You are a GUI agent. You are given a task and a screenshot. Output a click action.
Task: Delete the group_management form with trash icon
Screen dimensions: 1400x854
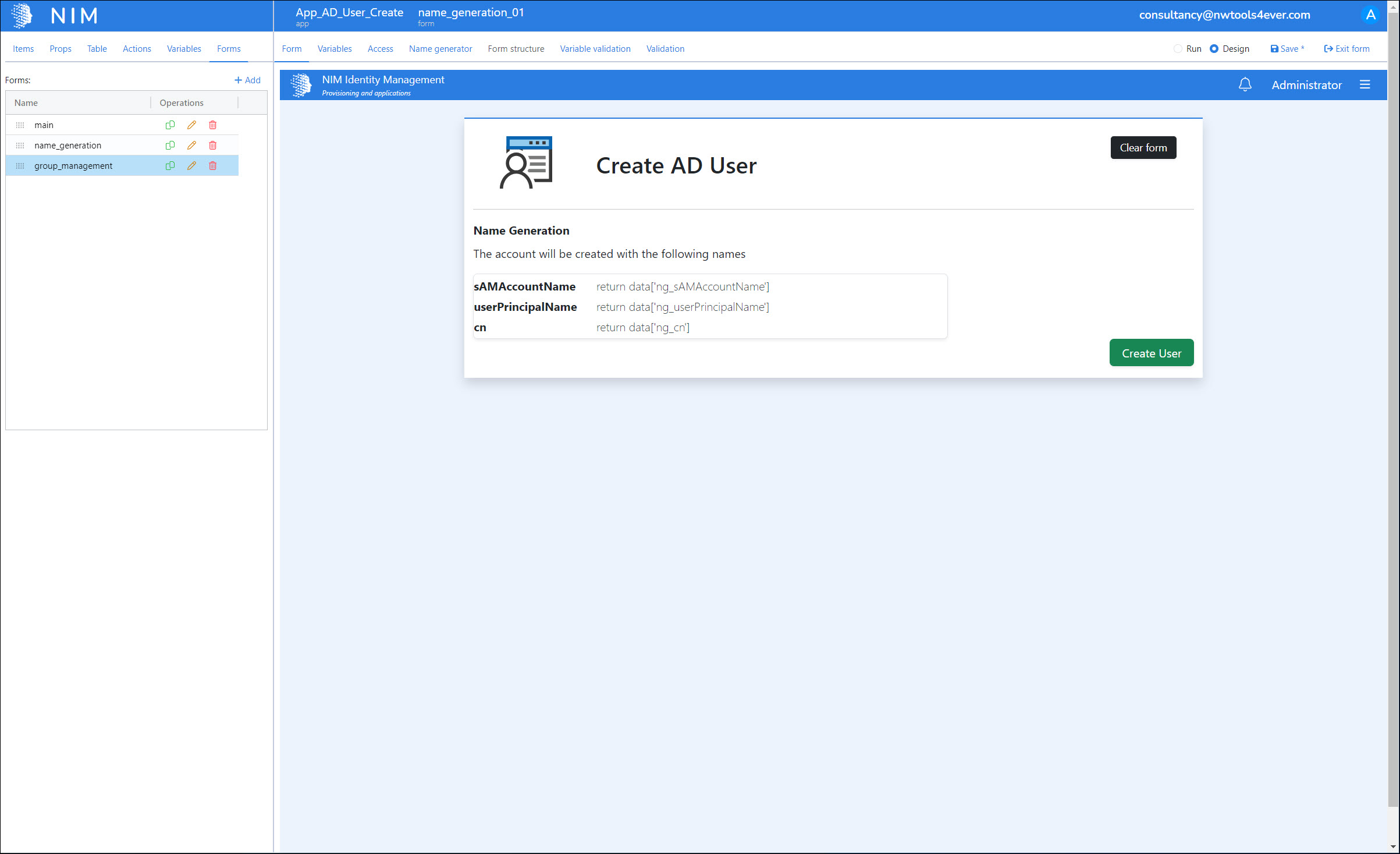(213, 166)
